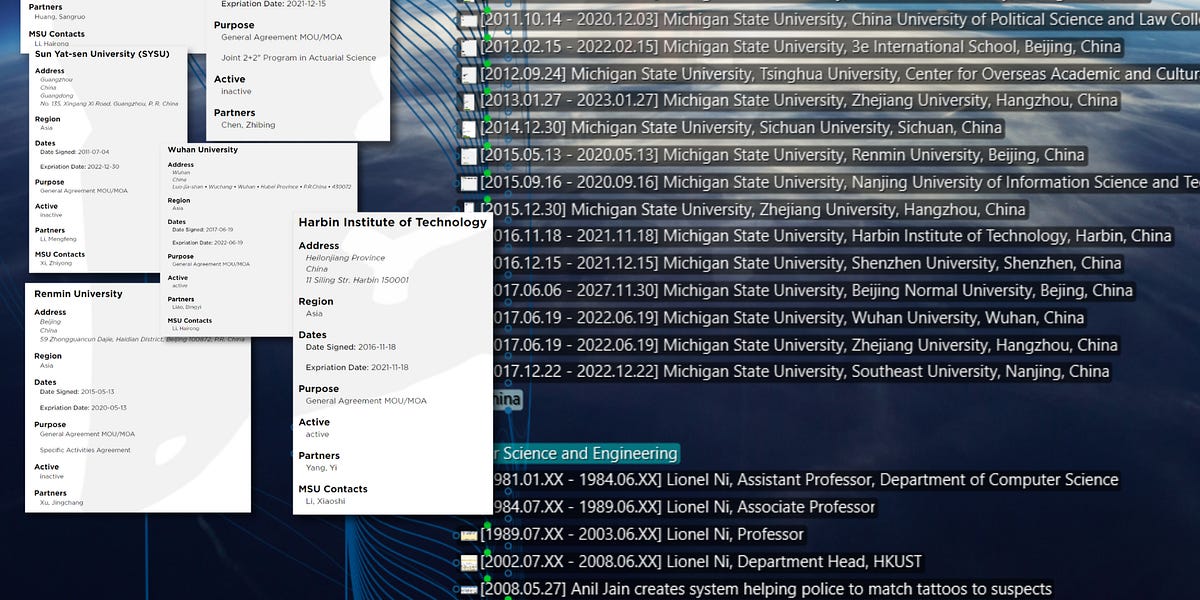Click the document icon beside the 2012.09.24 Tsinghua University row

coord(468,74)
